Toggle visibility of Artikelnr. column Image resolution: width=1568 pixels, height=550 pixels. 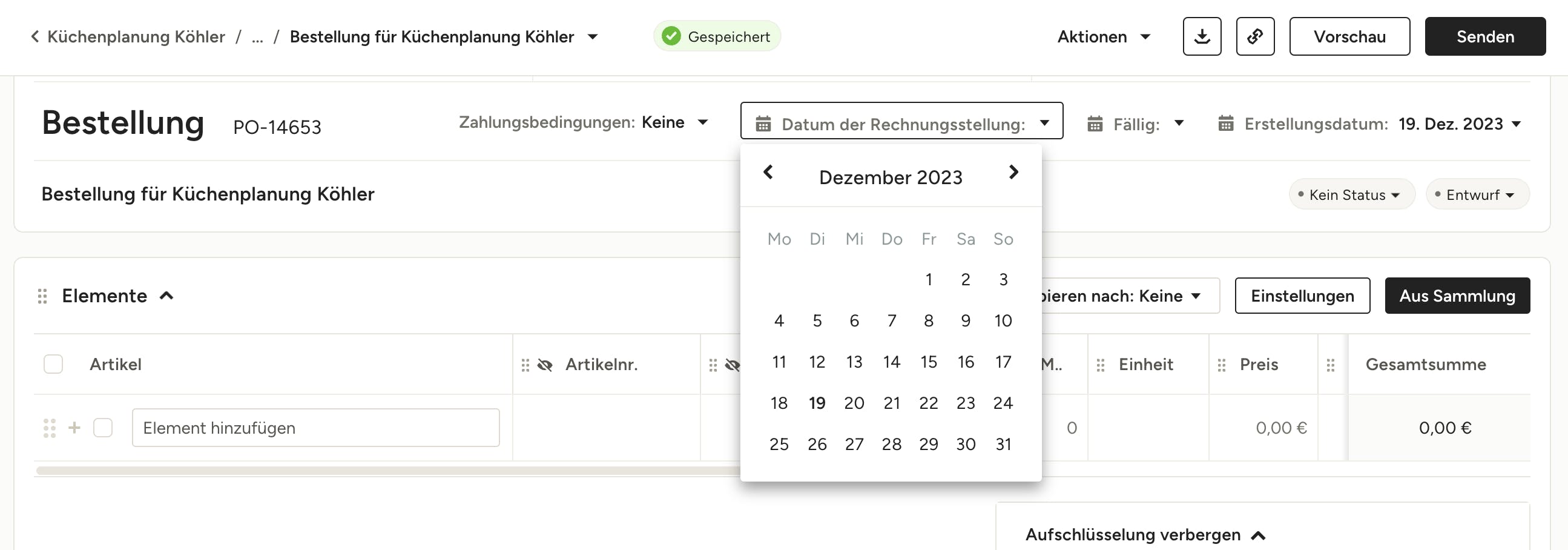[545, 365]
